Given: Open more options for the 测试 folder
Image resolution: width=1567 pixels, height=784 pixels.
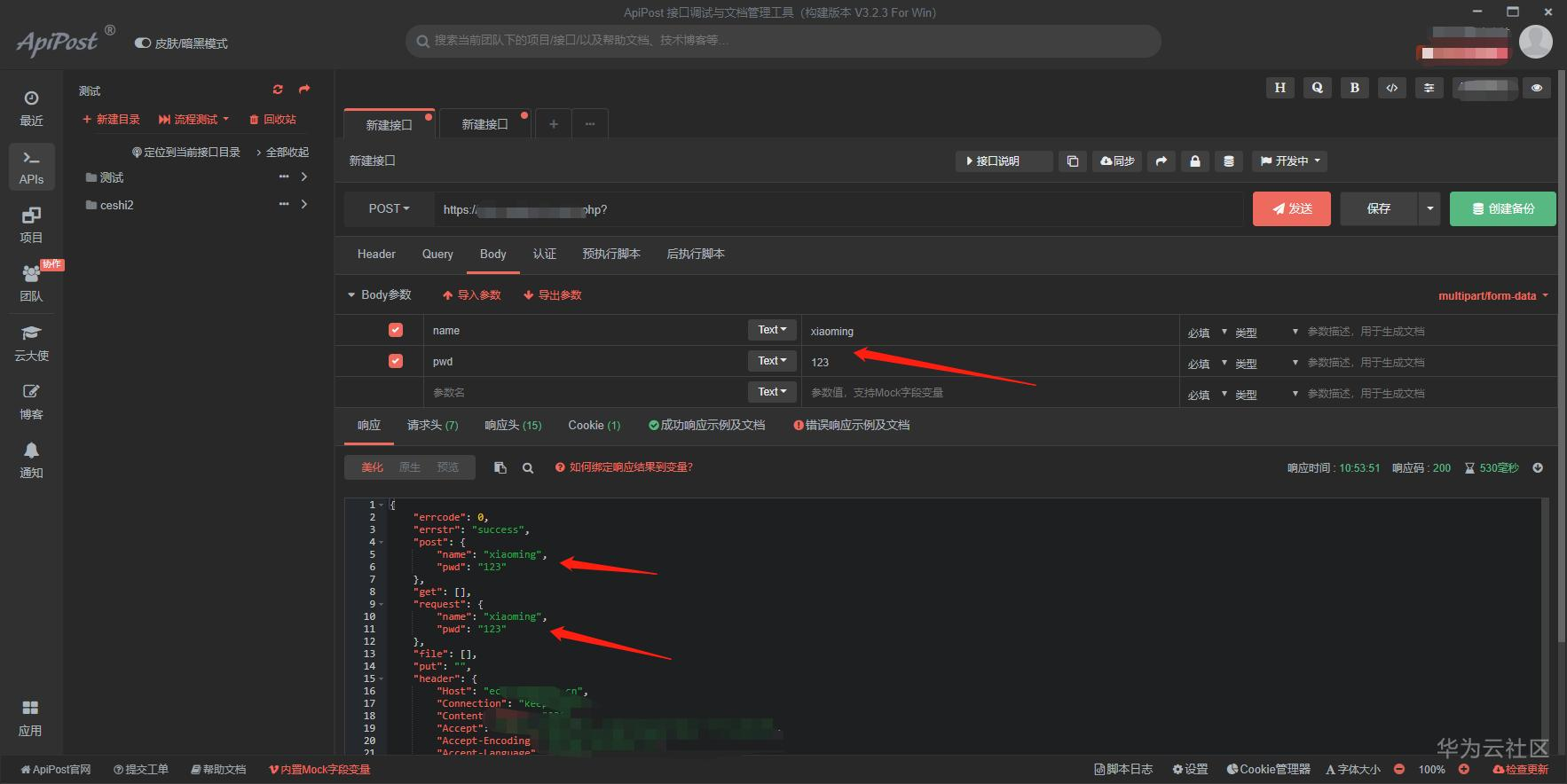Looking at the screenshot, I should click(x=284, y=176).
